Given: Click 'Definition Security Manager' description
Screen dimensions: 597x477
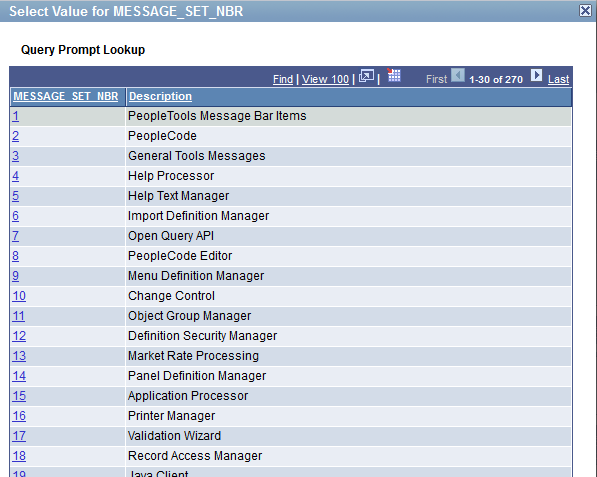Looking at the screenshot, I should point(203,336).
